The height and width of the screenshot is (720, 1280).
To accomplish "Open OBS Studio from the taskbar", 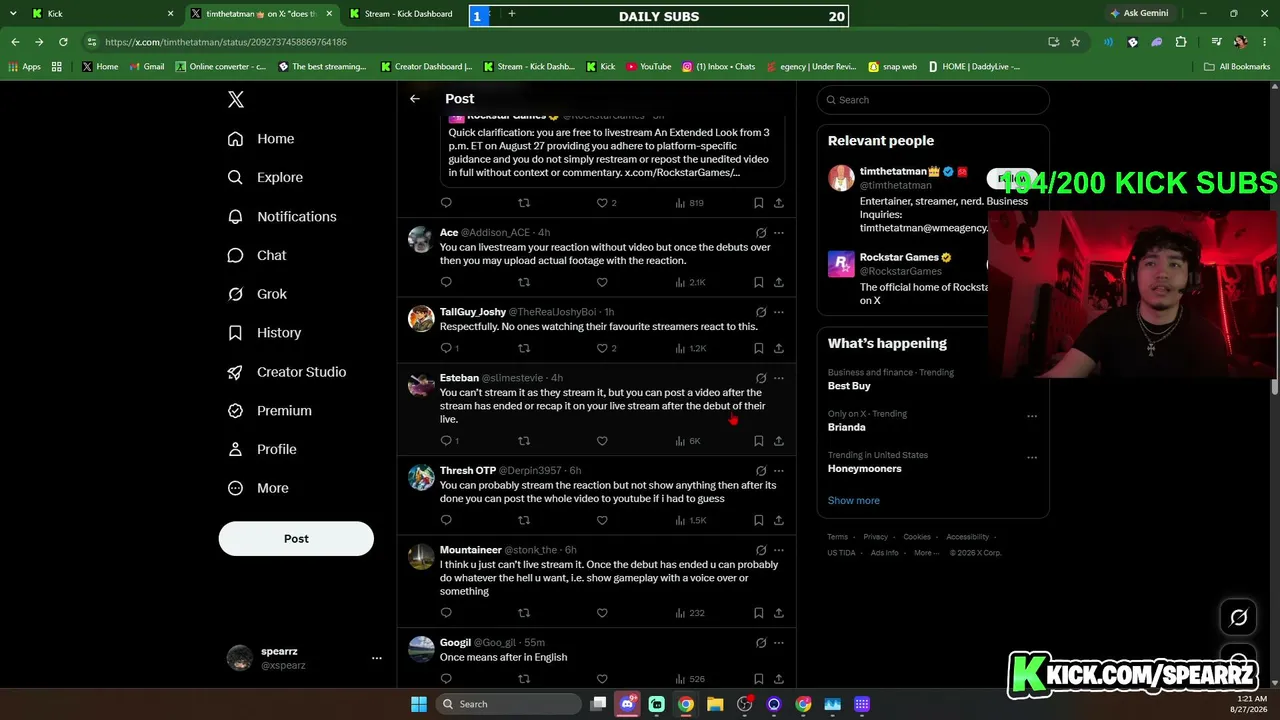I will pos(744,704).
